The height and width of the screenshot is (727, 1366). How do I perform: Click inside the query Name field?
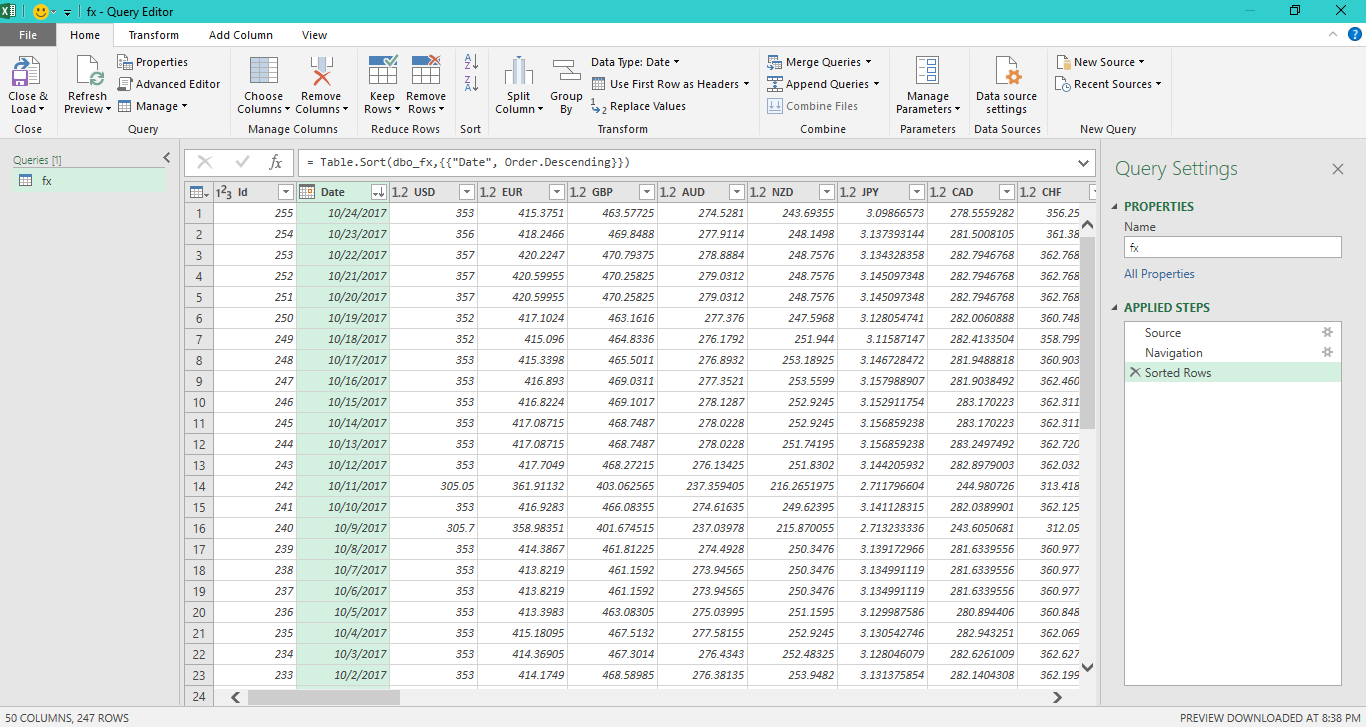1232,247
